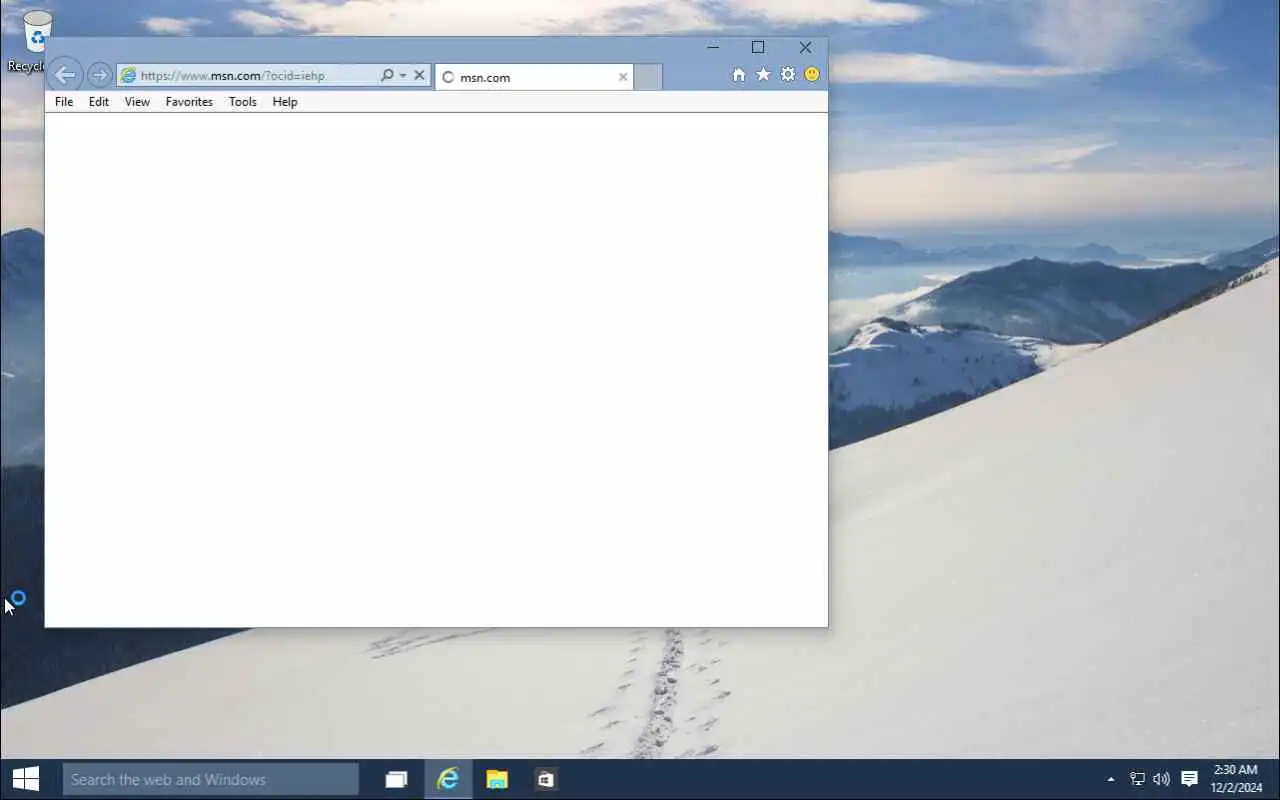The width and height of the screenshot is (1280, 800).
Task: Open the Help menu
Action: [285, 102]
